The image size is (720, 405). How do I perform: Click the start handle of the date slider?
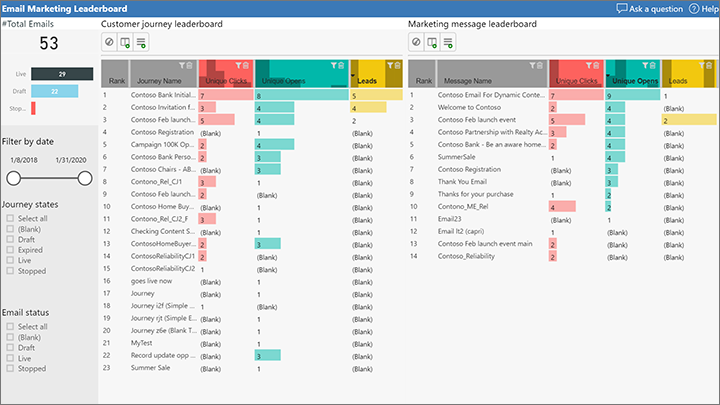pos(14,178)
